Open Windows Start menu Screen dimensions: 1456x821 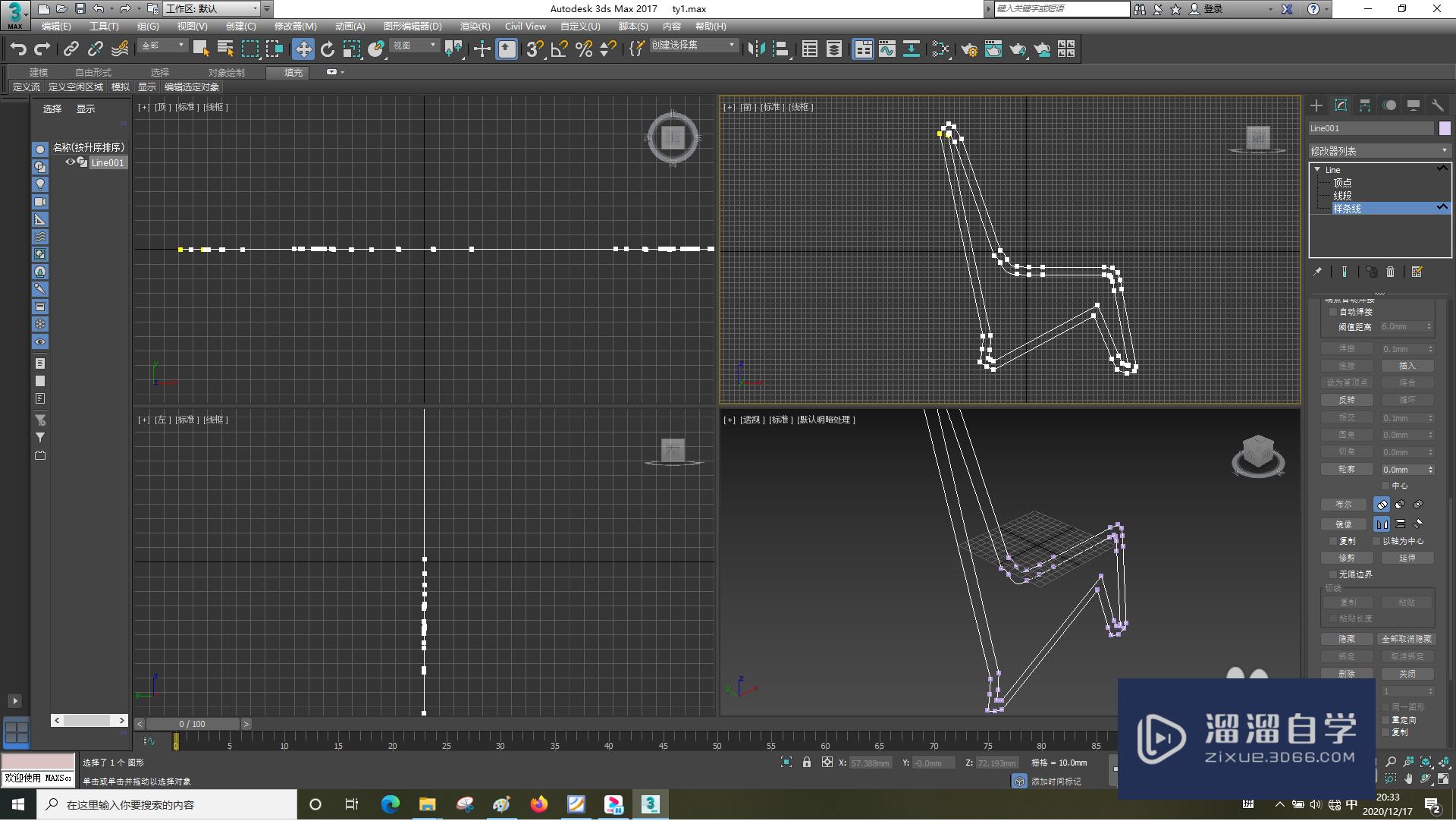[x=18, y=805]
